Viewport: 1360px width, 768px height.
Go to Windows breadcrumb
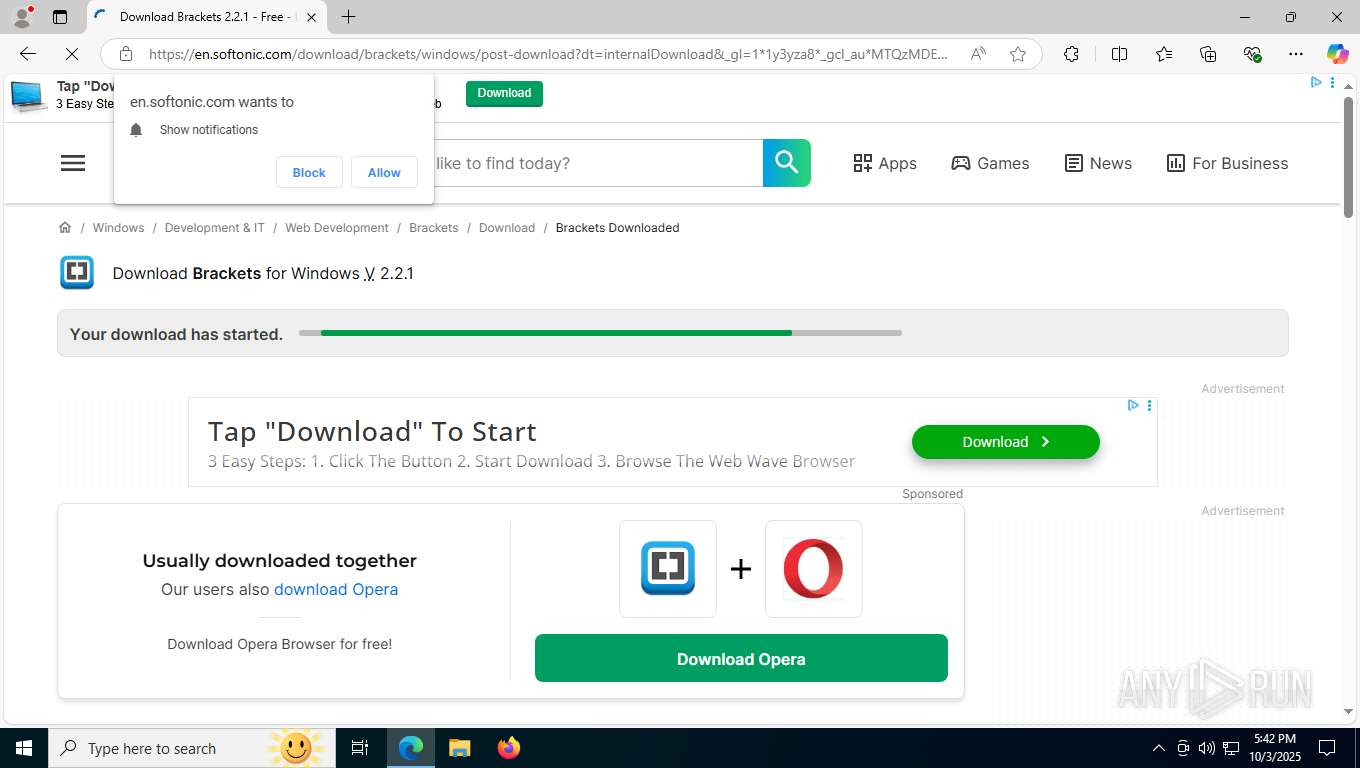118,228
